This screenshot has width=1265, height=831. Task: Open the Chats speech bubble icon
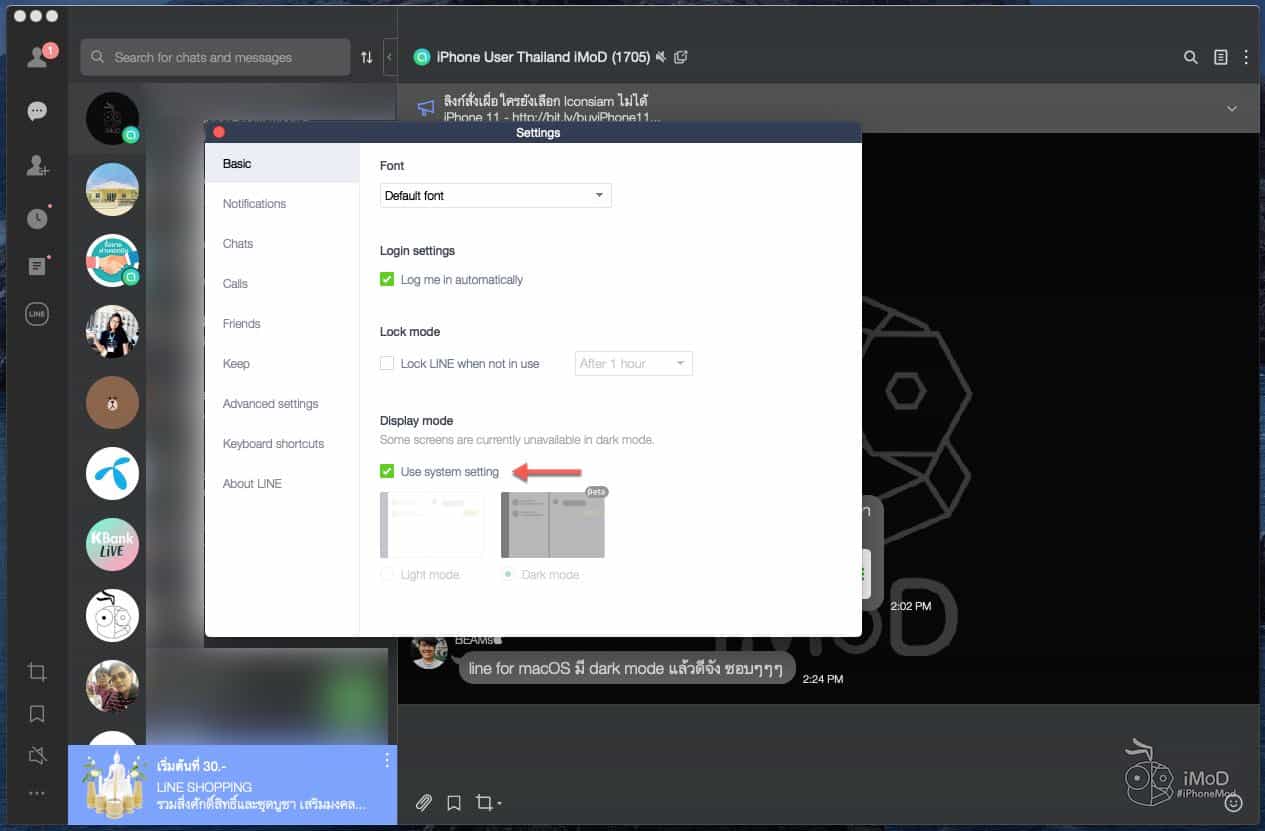point(37,111)
